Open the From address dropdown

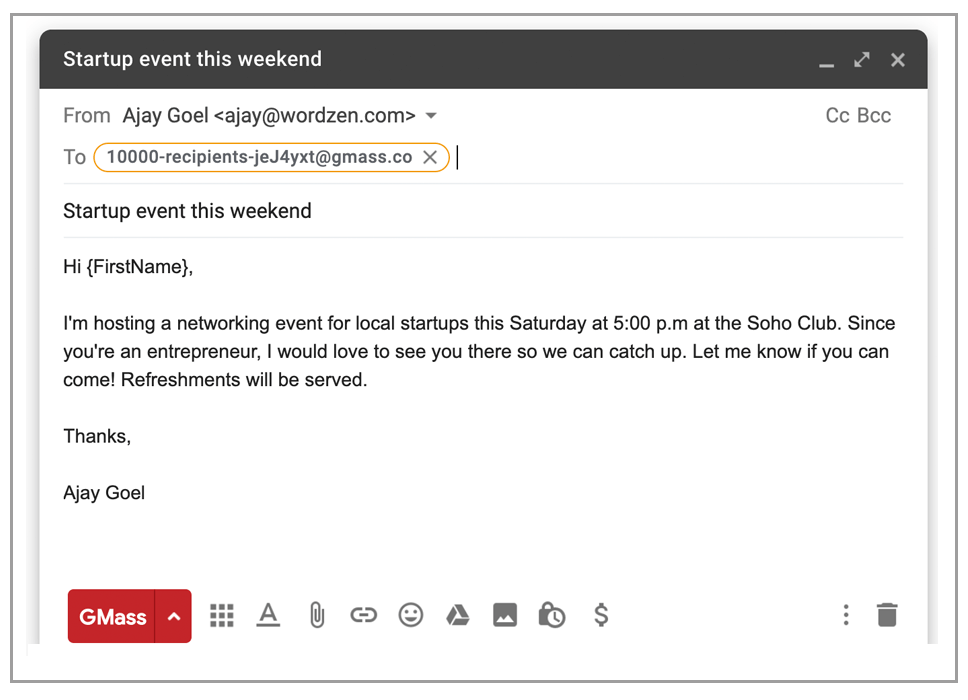coord(431,116)
